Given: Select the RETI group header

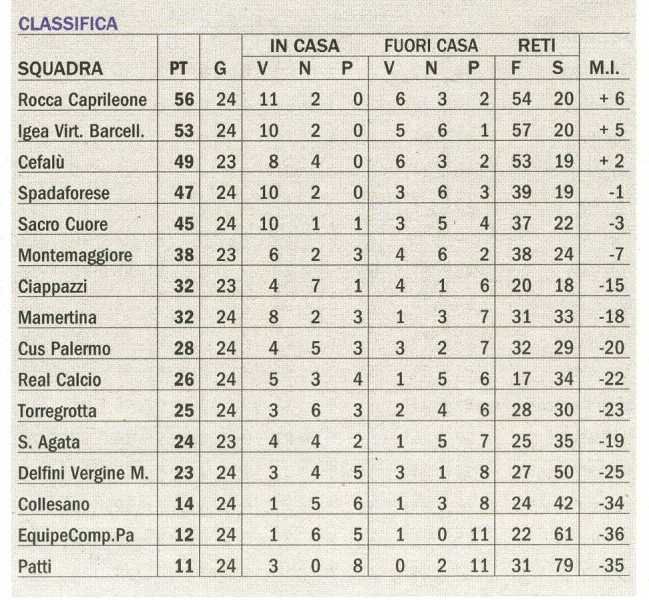Looking at the screenshot, I should point(536,46).
